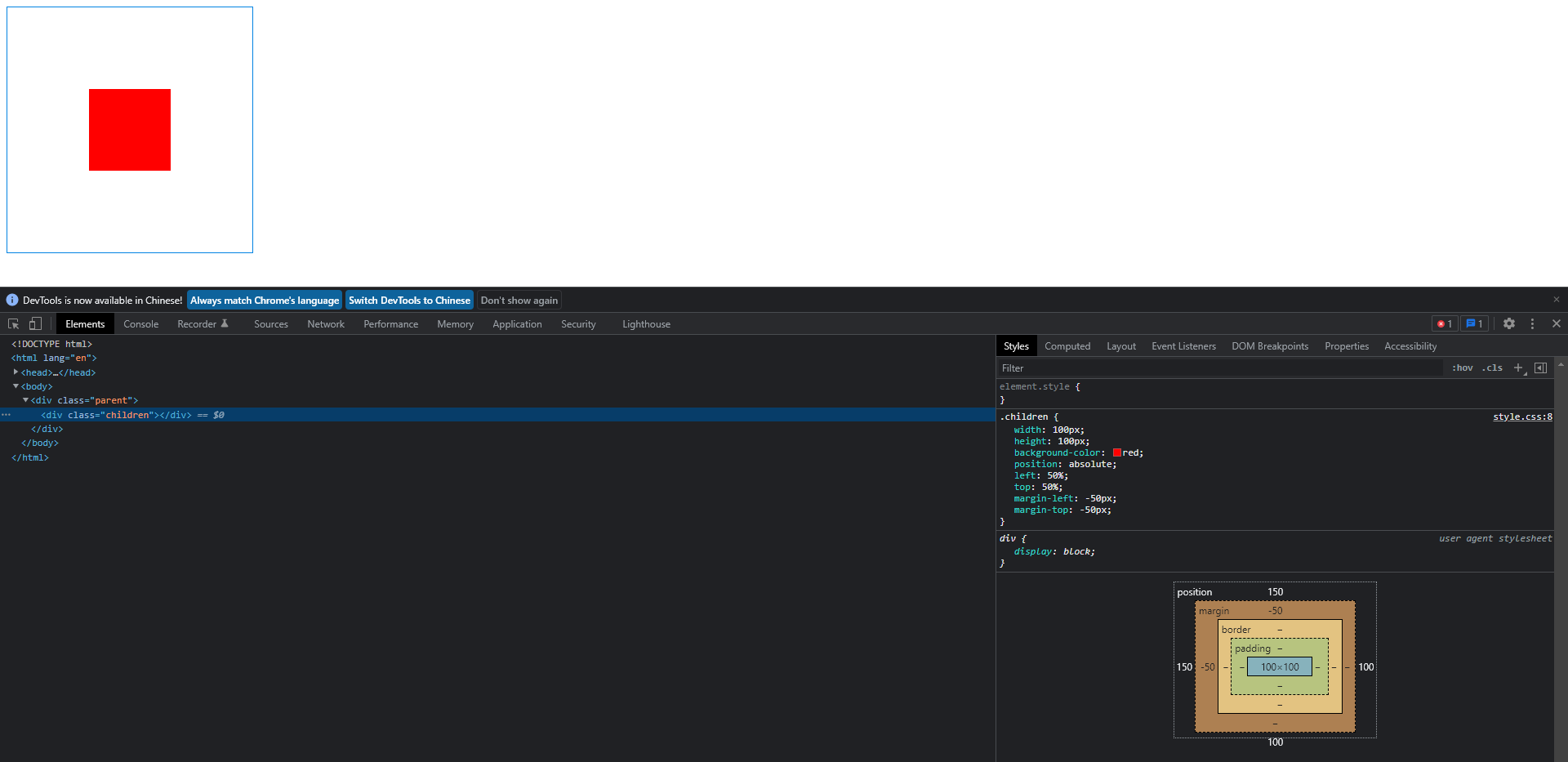Screen dimensions: 1568x762
Task: Open the issues counter badge
Action: [1474, 324]
